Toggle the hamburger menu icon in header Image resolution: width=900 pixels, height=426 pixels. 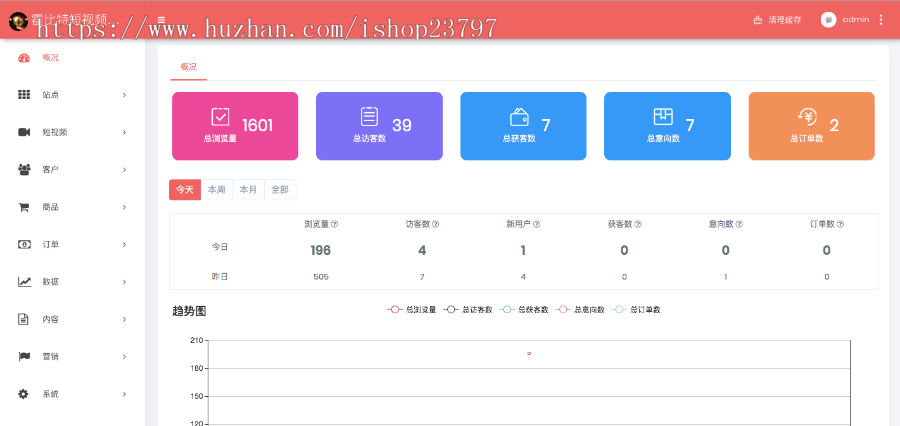(161, 20)
